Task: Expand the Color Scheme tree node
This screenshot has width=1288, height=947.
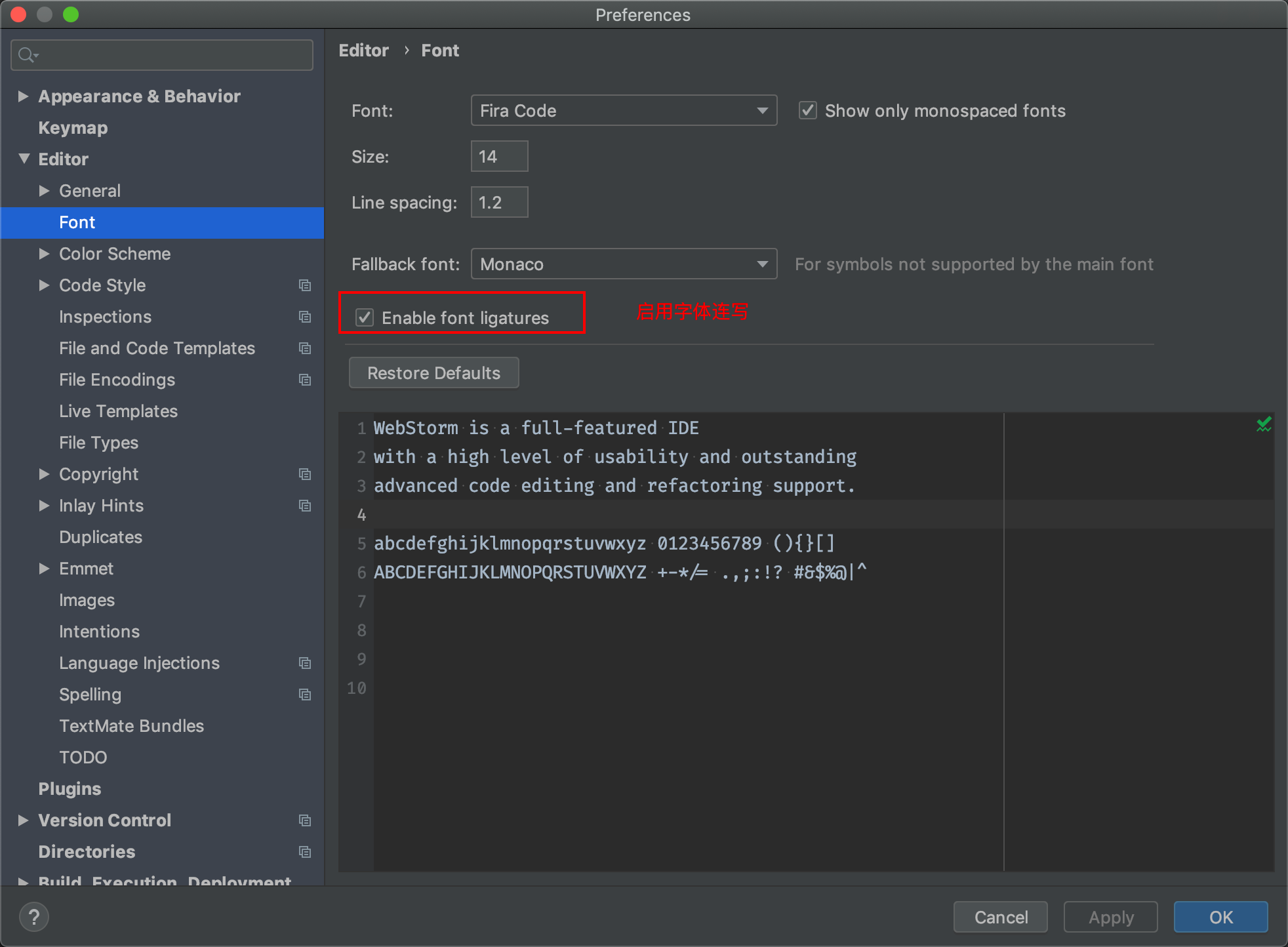Action: pos(45,254)
